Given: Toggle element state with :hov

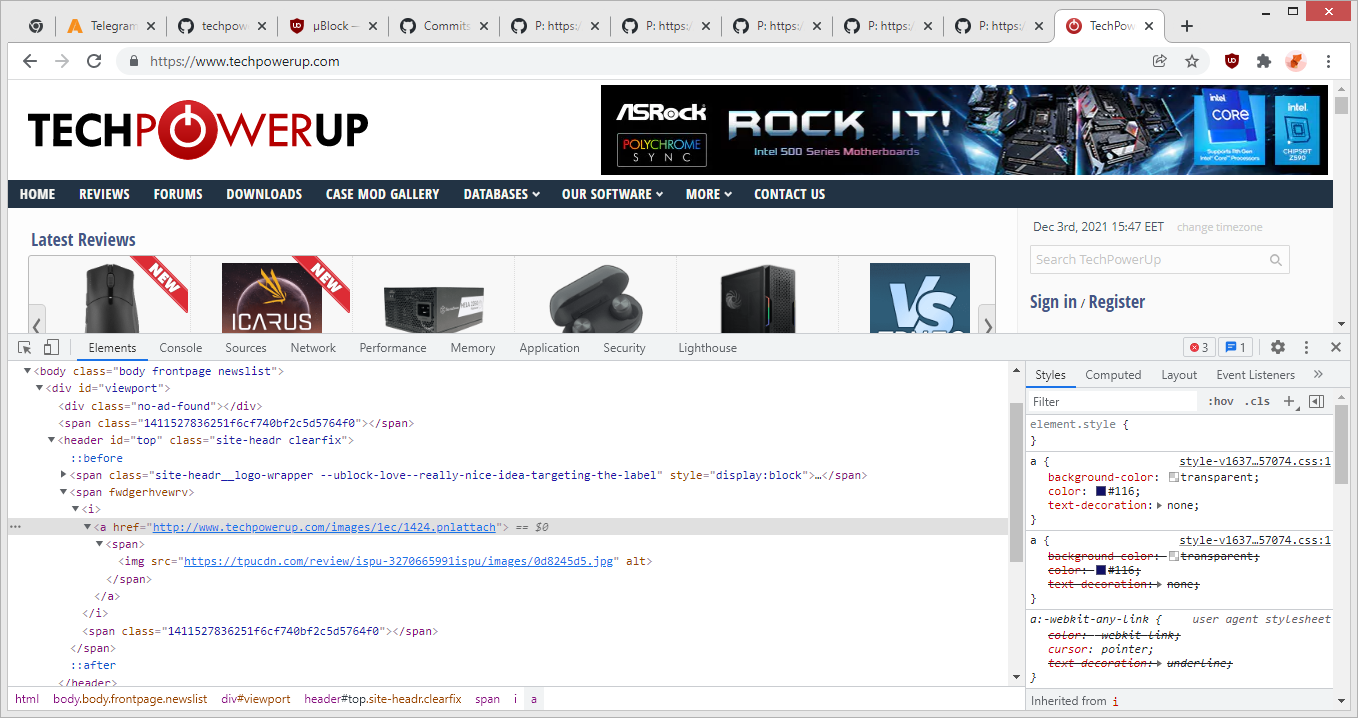Looking at the screenshot, I should (x=1221, y=401).
